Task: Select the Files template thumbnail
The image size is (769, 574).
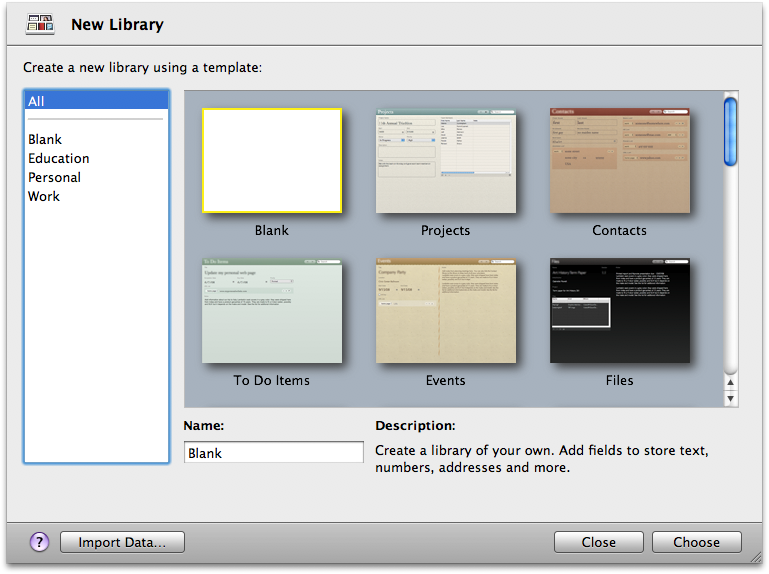Action: tap(619, 312)
